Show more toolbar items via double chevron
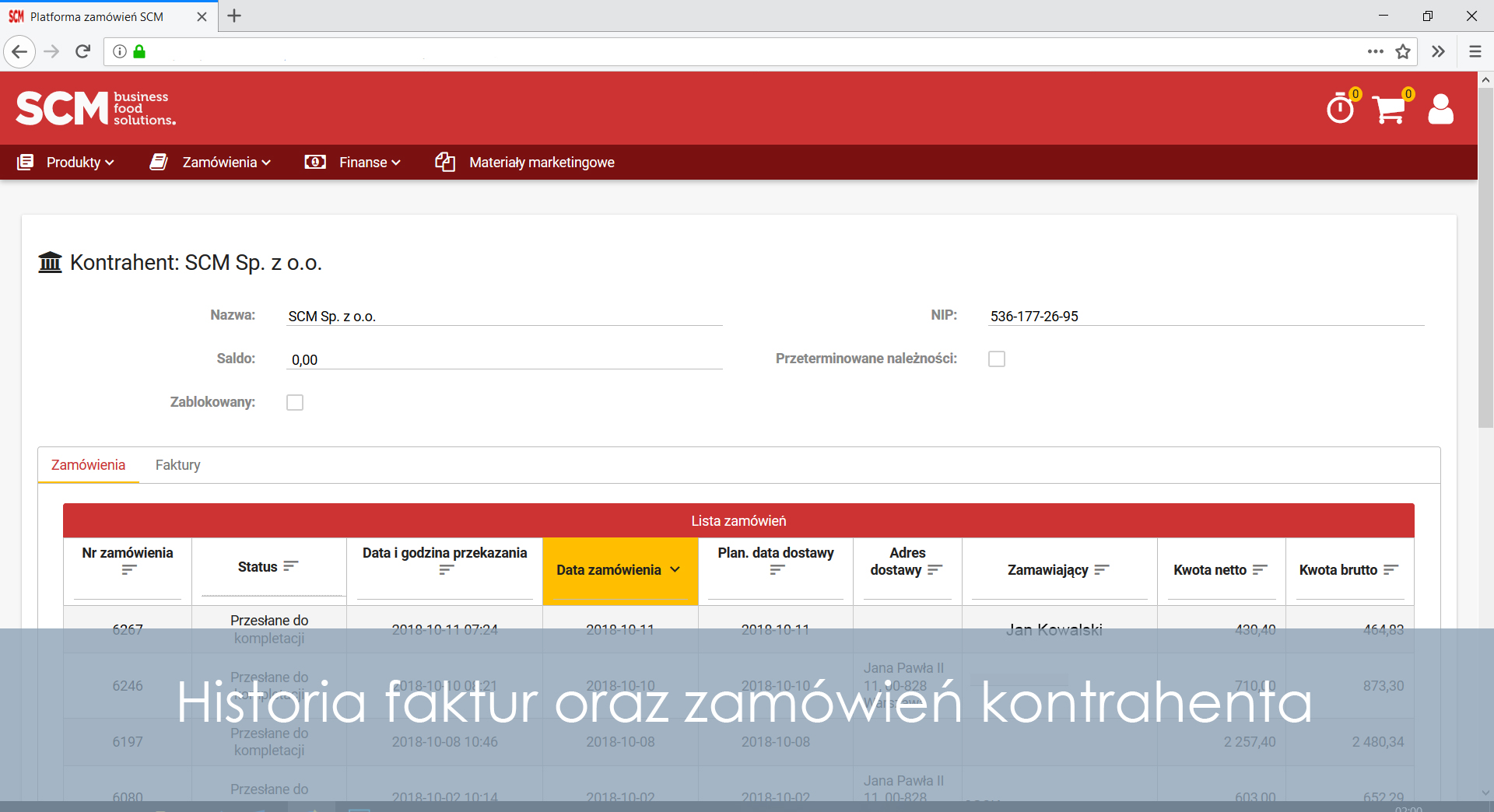1494x812 pixels. pos(1438,51)
